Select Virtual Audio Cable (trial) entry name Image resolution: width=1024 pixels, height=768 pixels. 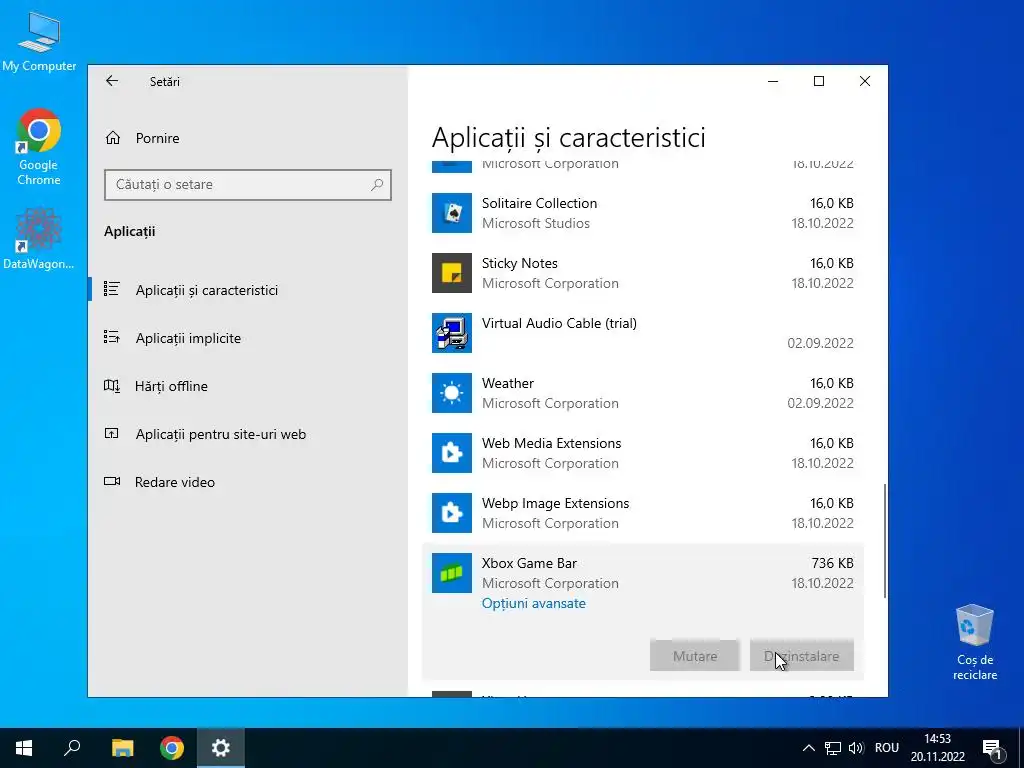559,323
